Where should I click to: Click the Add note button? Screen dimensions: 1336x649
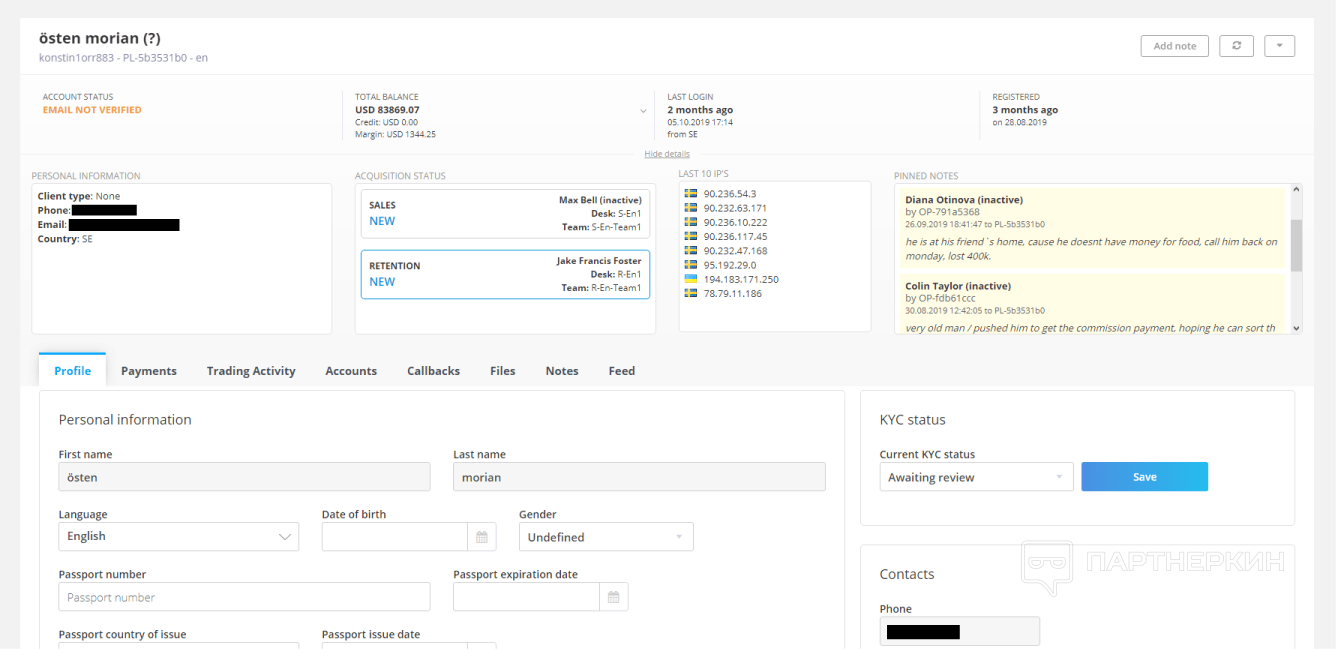pos(1174,46)
